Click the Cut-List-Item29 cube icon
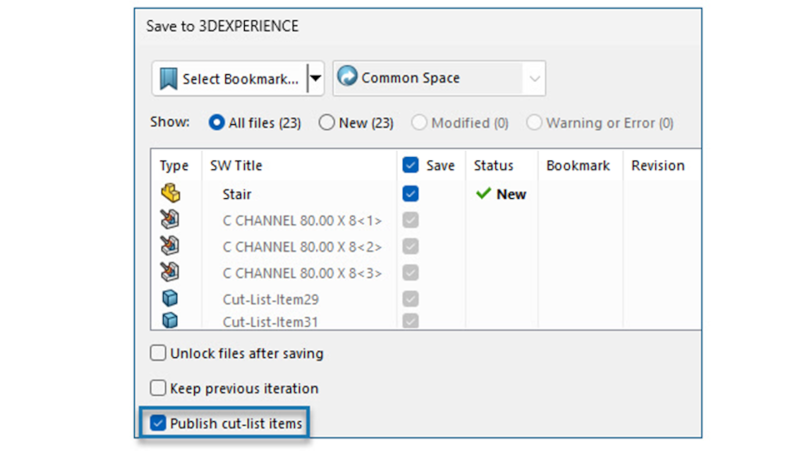800x451 pixels. (170, 298)
